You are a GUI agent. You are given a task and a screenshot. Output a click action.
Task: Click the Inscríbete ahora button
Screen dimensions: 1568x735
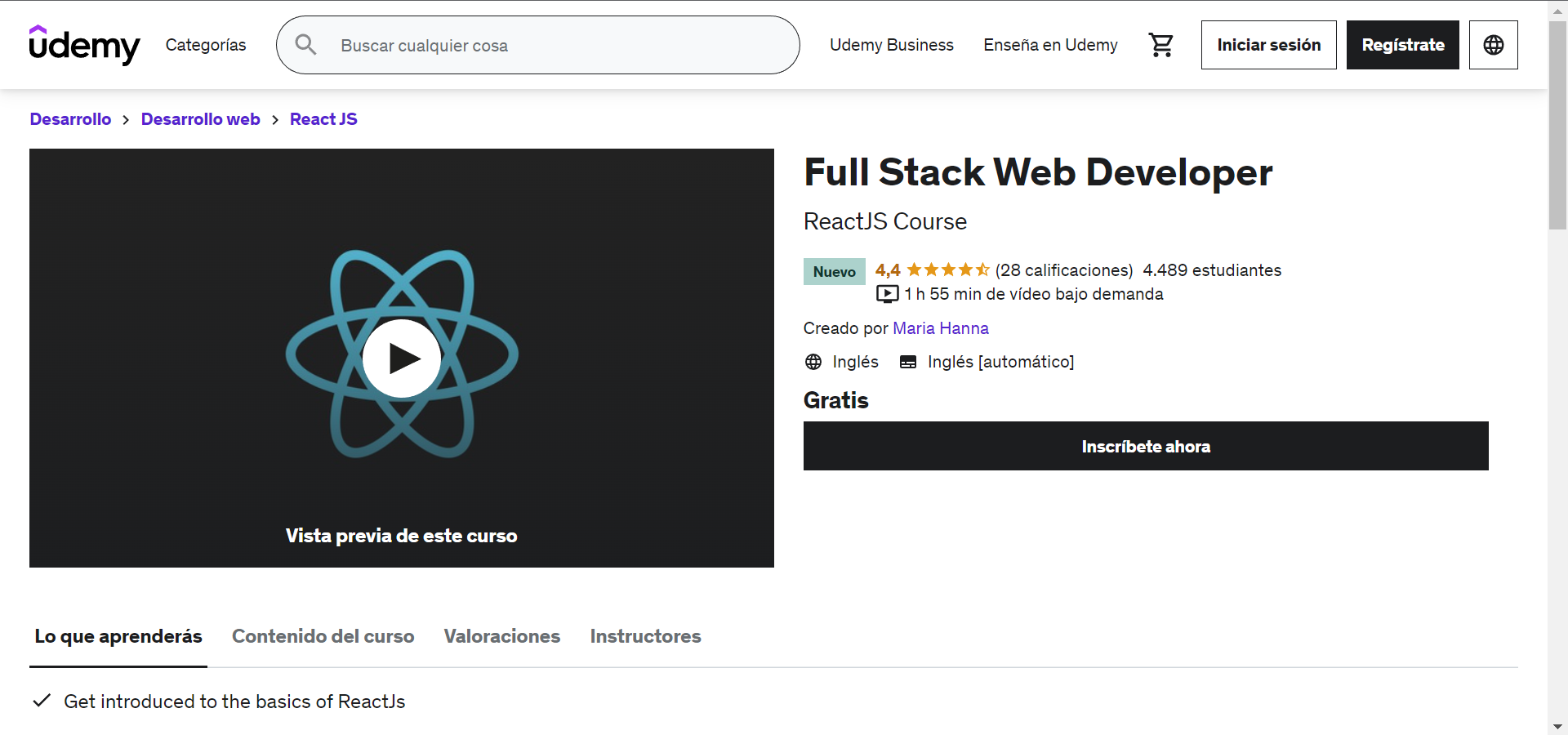pos(1146,446)
